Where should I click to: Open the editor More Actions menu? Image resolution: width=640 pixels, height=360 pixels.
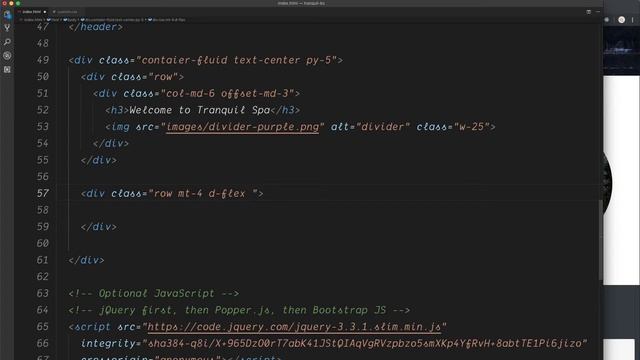[598, 12]
